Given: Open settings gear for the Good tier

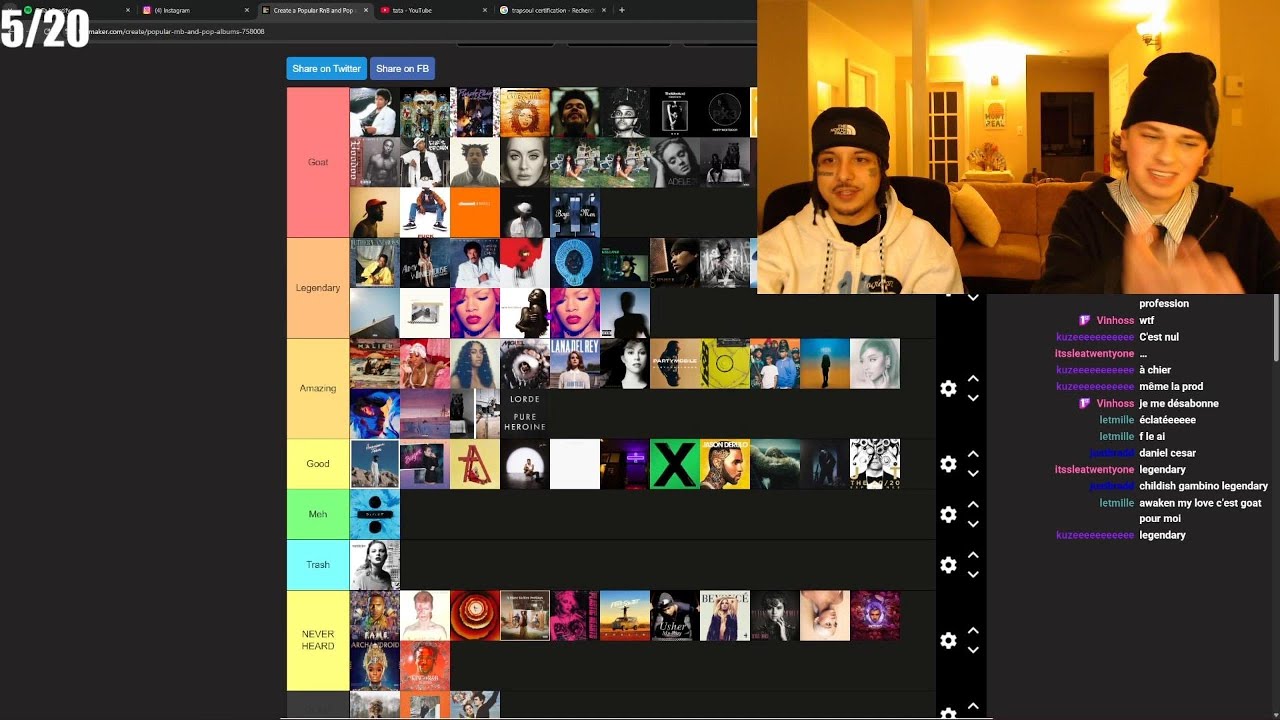Looking at the screenshot, I should coord(948,464).
